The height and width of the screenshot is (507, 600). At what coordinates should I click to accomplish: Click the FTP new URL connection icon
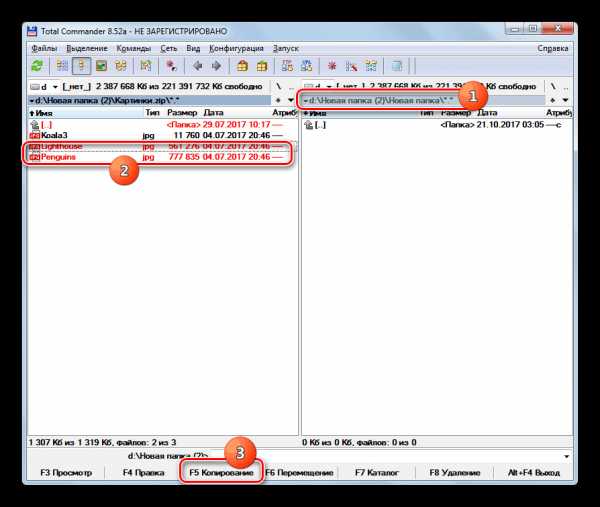coord(307,66)
